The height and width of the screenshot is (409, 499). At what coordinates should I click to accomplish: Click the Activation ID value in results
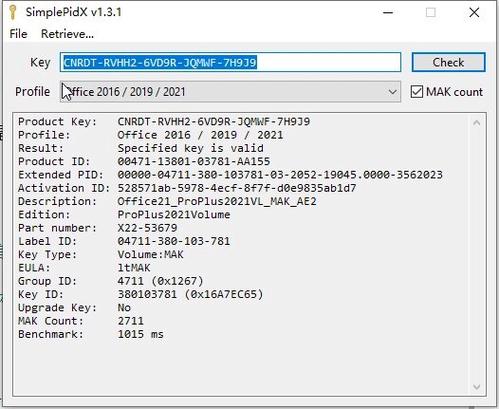coord(237,188)
